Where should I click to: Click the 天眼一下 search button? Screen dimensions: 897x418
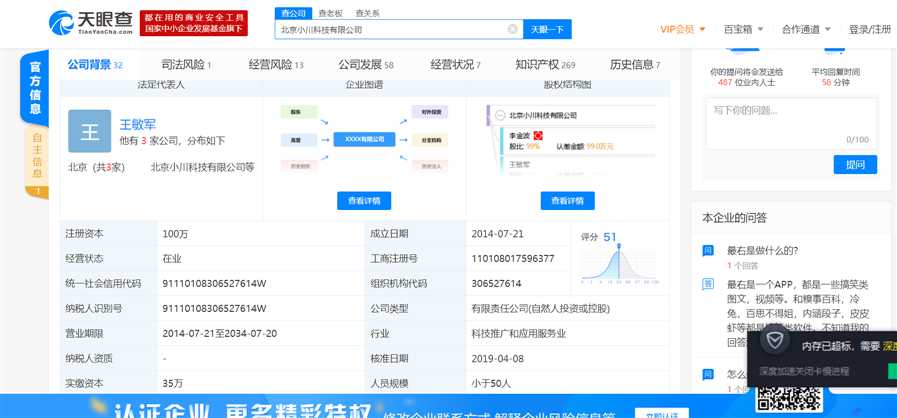(x=547, y=29)
